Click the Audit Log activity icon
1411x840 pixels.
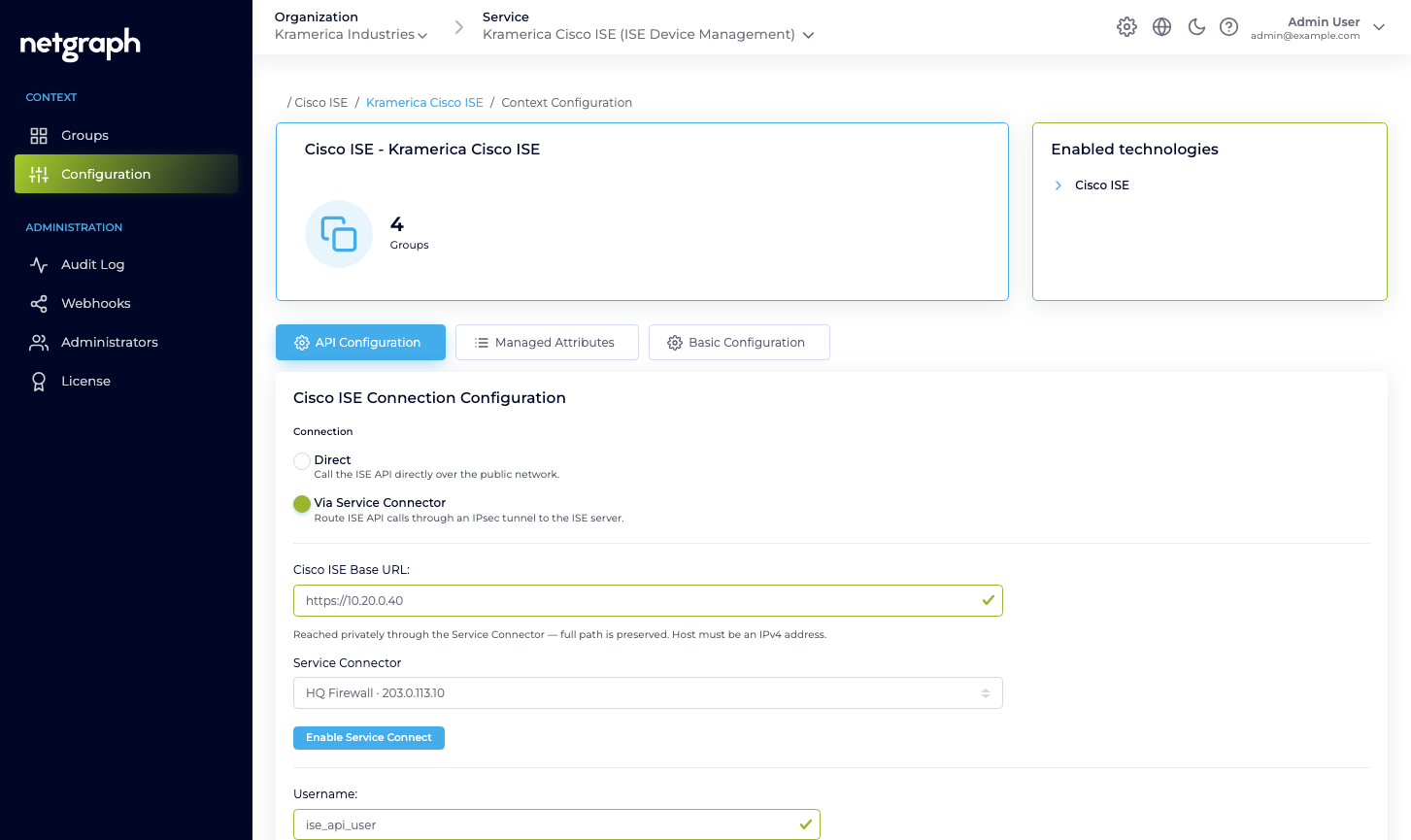click(x=39, y=264)
